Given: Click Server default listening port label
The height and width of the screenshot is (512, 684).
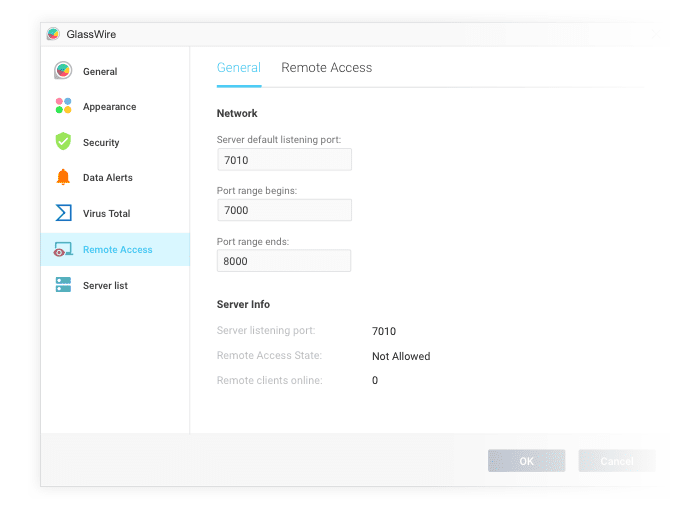Looking at the screenshot, I should 279,140.
